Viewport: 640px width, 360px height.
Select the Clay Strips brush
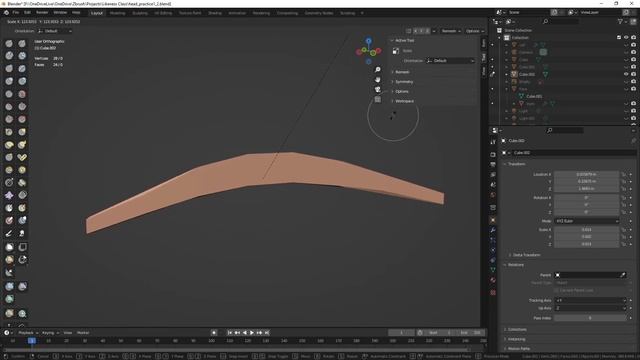[x=22, y=56]
